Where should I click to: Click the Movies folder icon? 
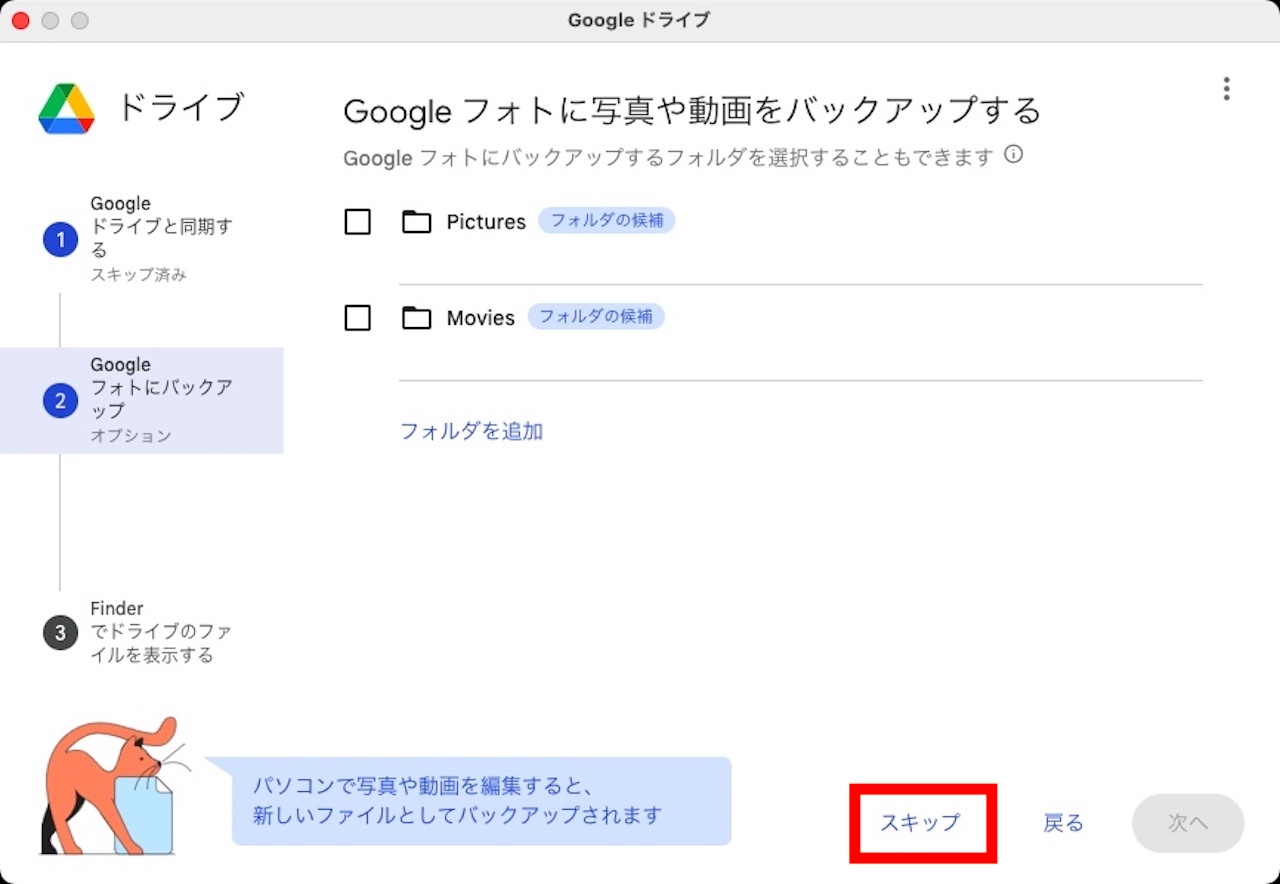click(x=416, y=318)
